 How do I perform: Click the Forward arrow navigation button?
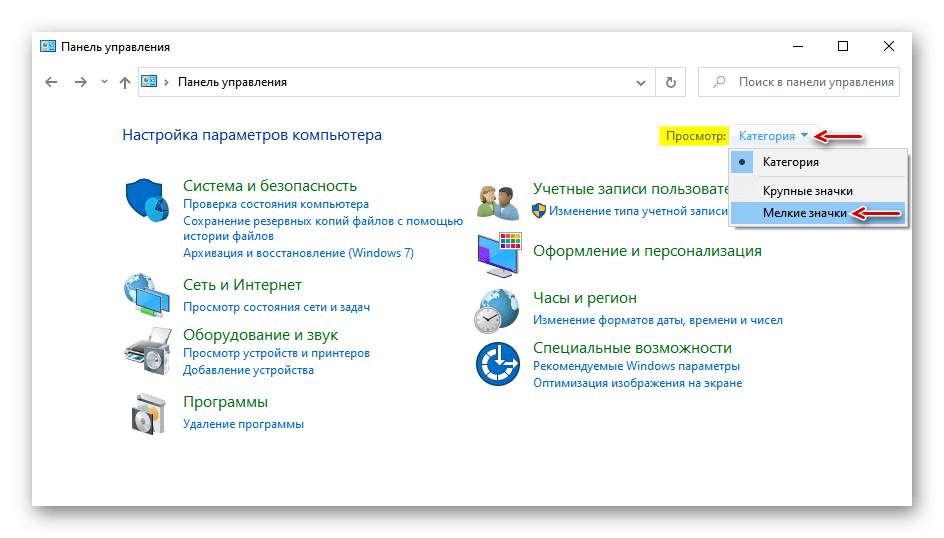click(81, 82)
